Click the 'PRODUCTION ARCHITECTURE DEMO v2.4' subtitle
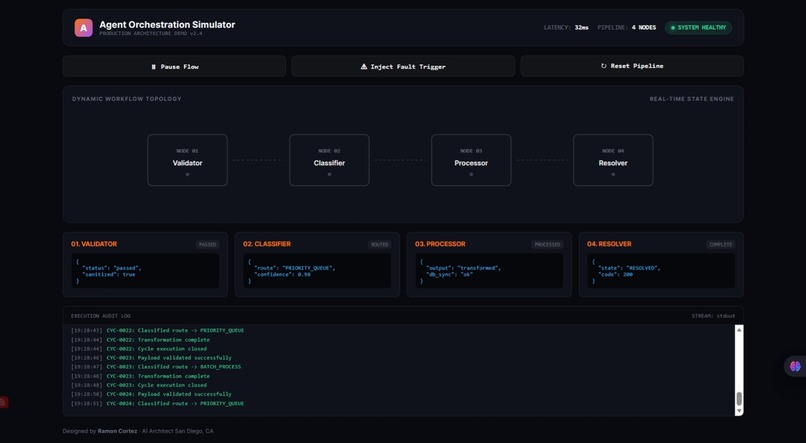 tap(151, 33)
